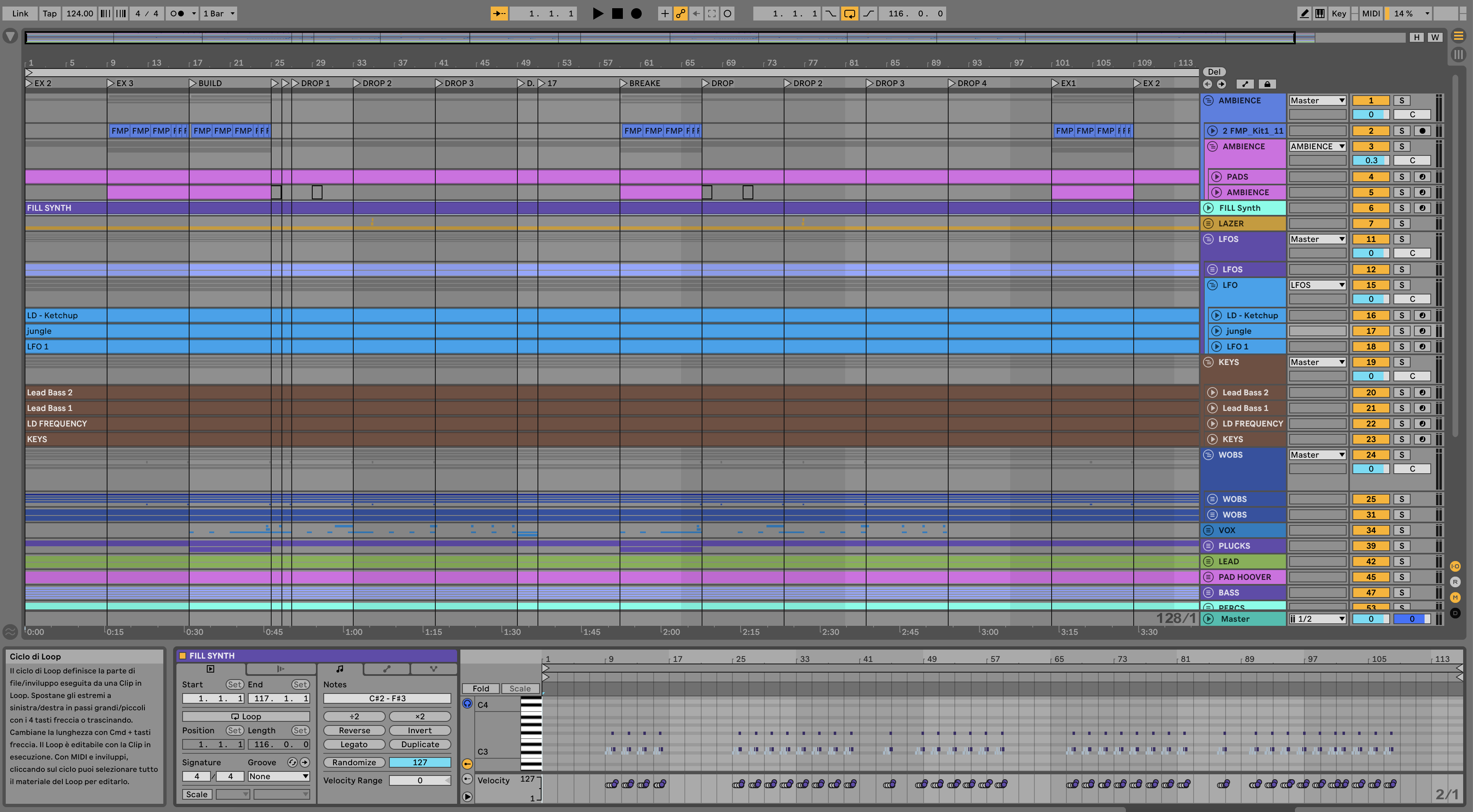Image resolution: width=1473 pixels, height=812 pixels.
Task: Open the Note Expression tab
Action: (433, 668)
